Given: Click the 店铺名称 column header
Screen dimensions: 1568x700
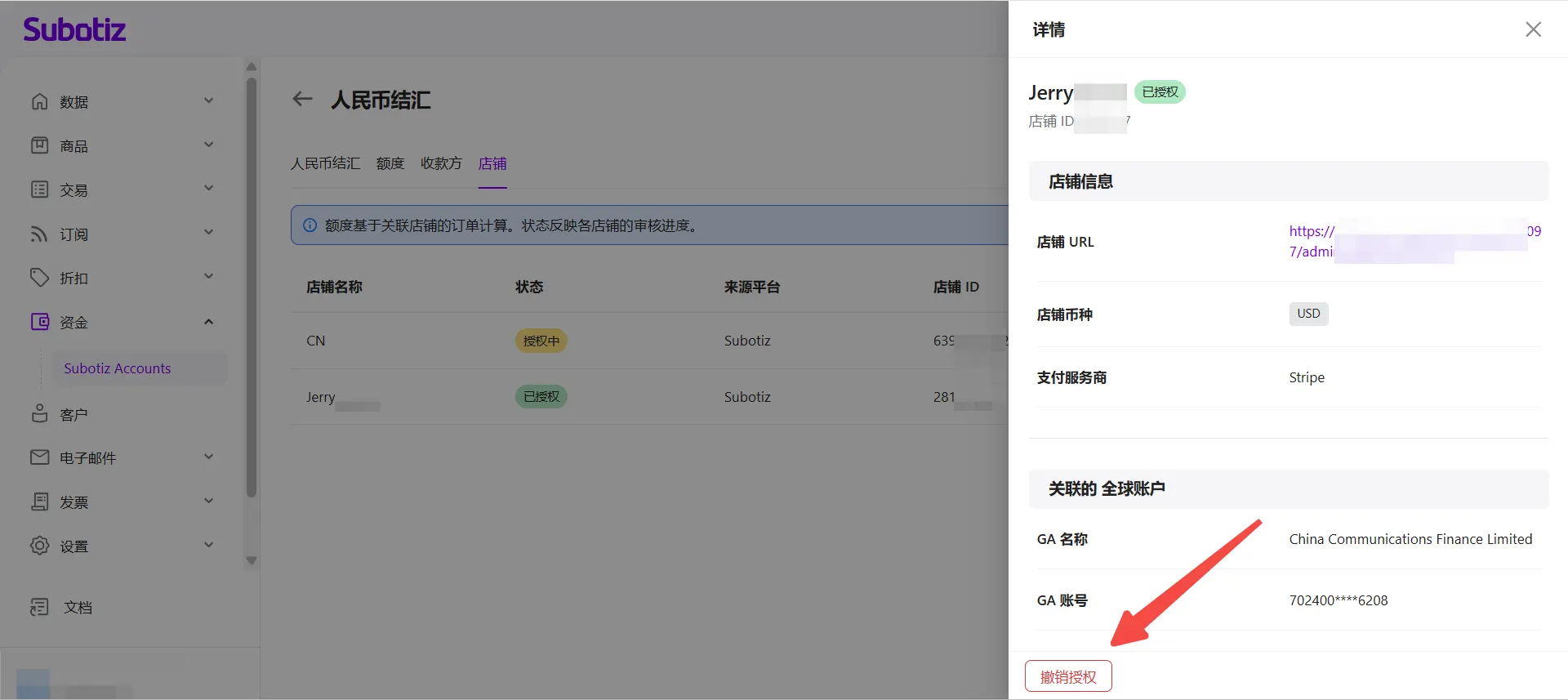Looking at the screenshot, I should coord(334,287).
